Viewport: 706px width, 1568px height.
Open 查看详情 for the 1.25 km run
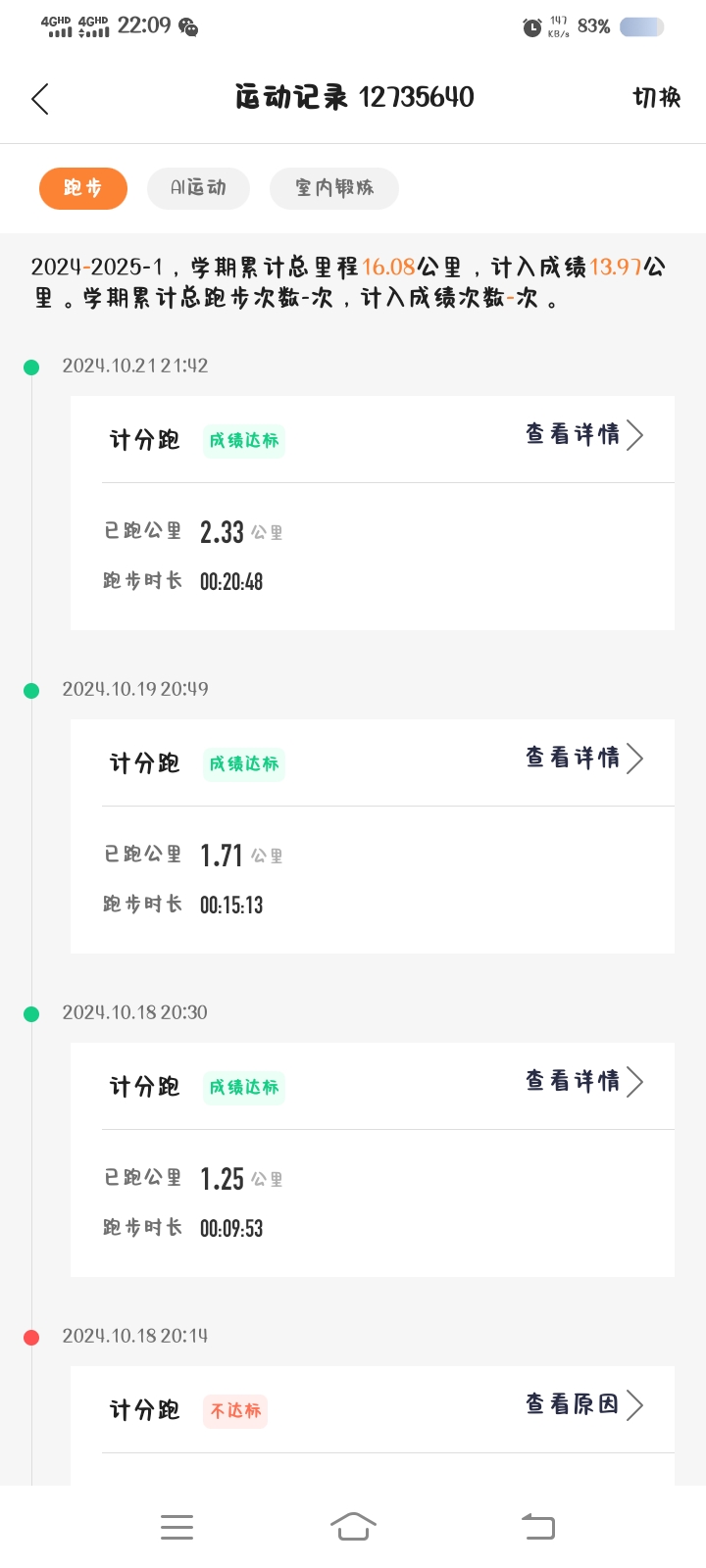coord(584,1081)
